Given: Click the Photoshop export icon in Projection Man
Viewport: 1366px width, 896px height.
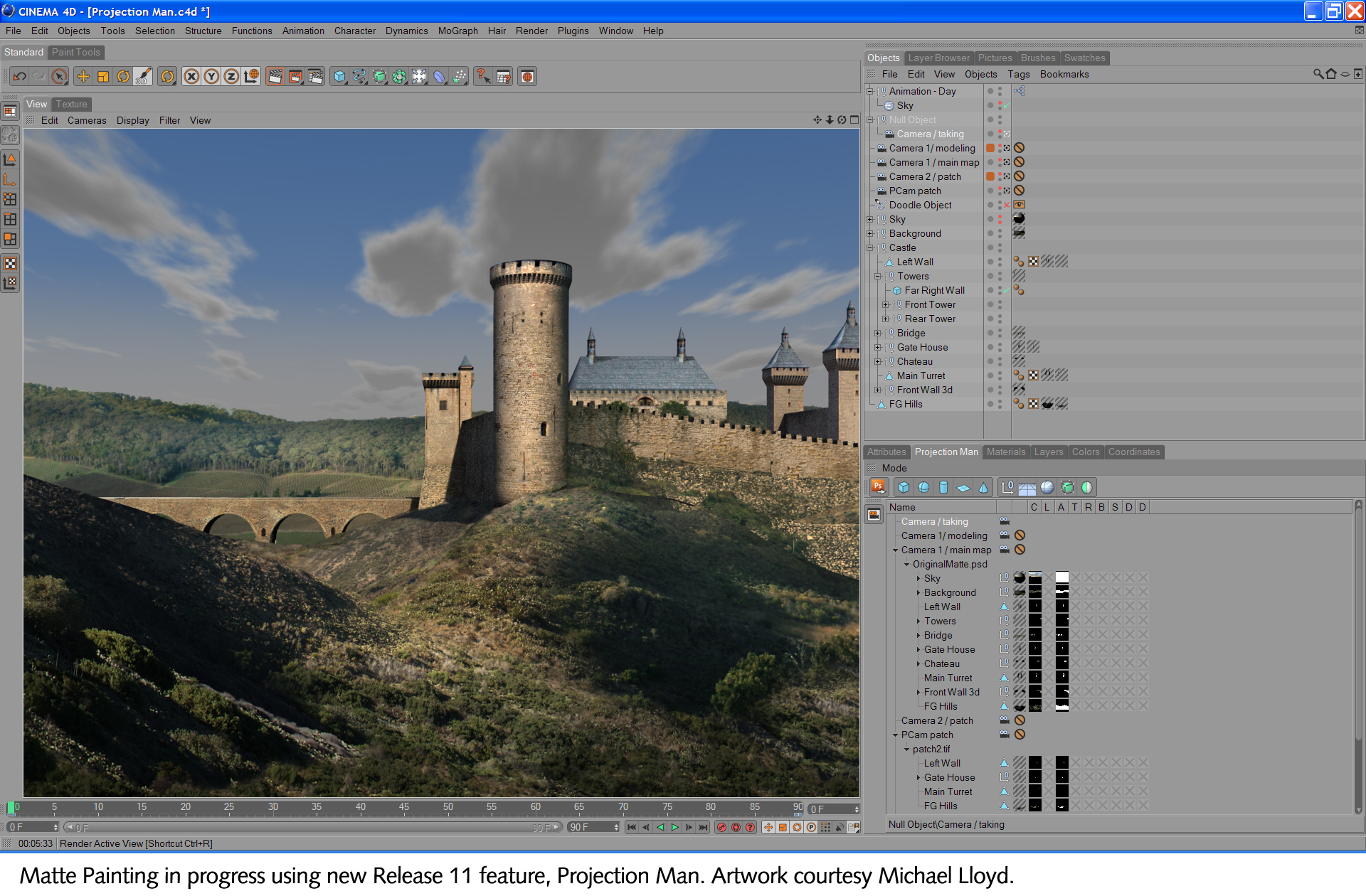Looking at the screenshot, I should [879, 487].
